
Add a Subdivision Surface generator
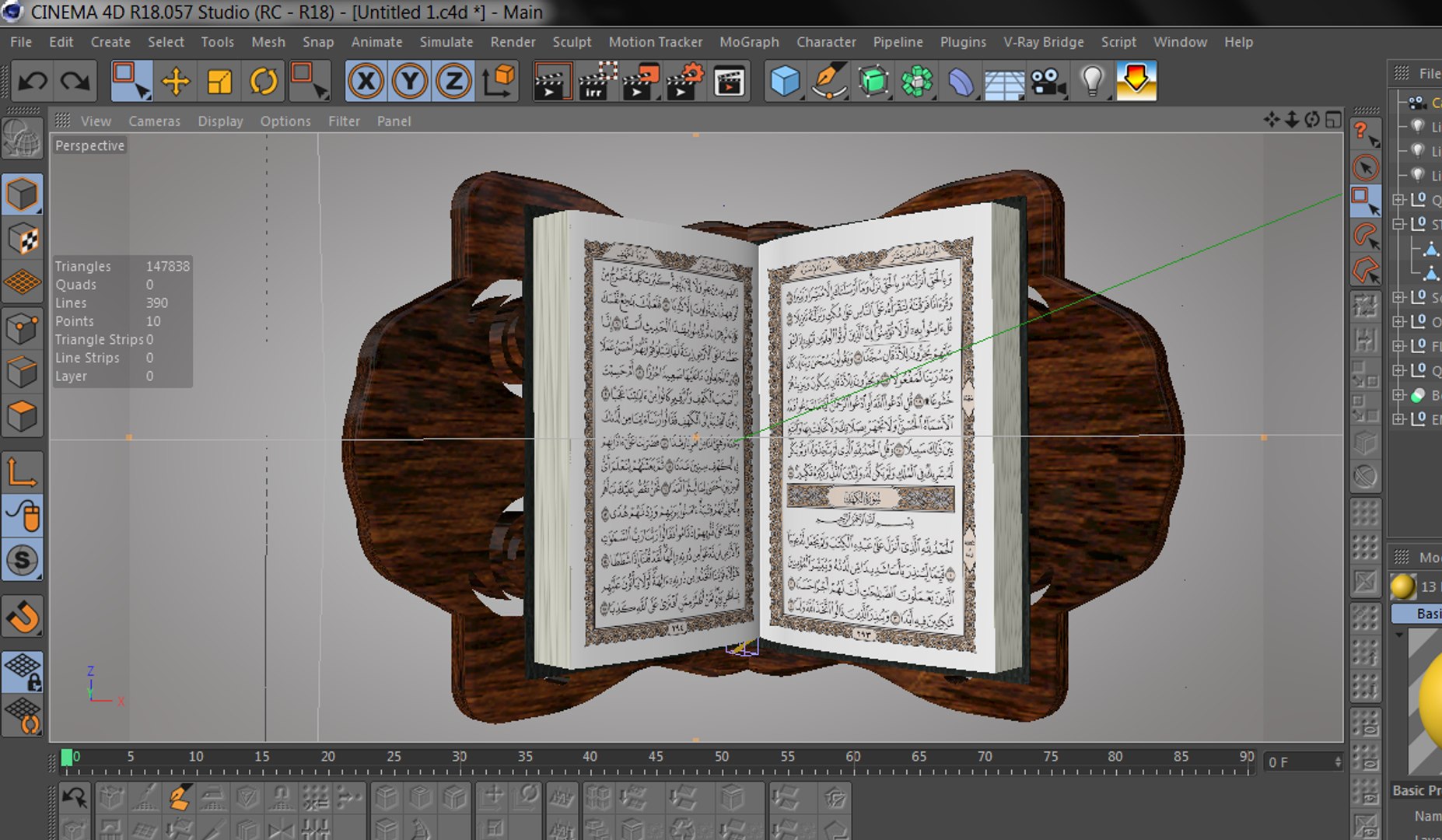click(873, 81)
